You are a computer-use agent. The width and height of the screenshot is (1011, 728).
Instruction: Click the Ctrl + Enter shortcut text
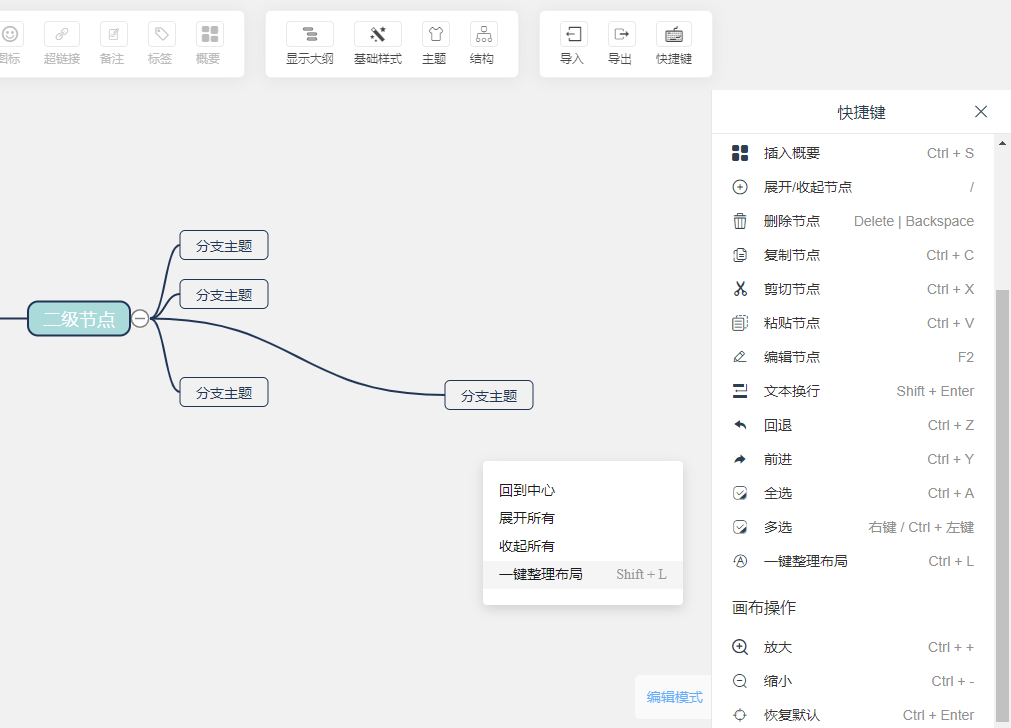click(938, 715)
